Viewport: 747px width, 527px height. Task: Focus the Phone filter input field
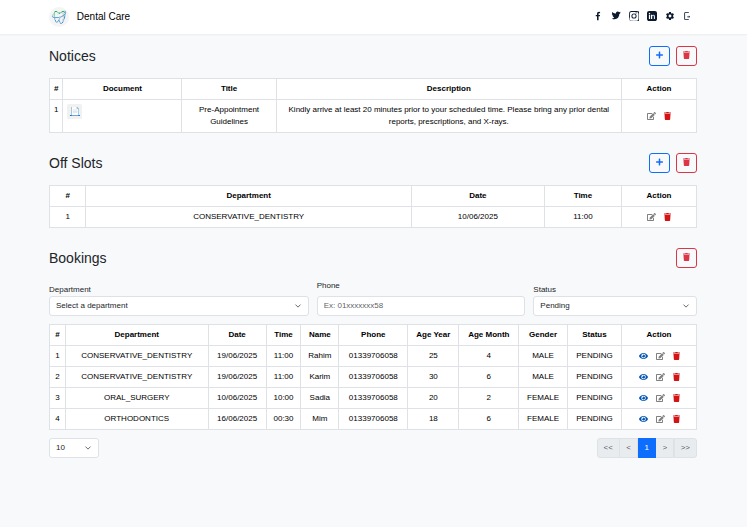pyautogui.click(x=421, y=306)
